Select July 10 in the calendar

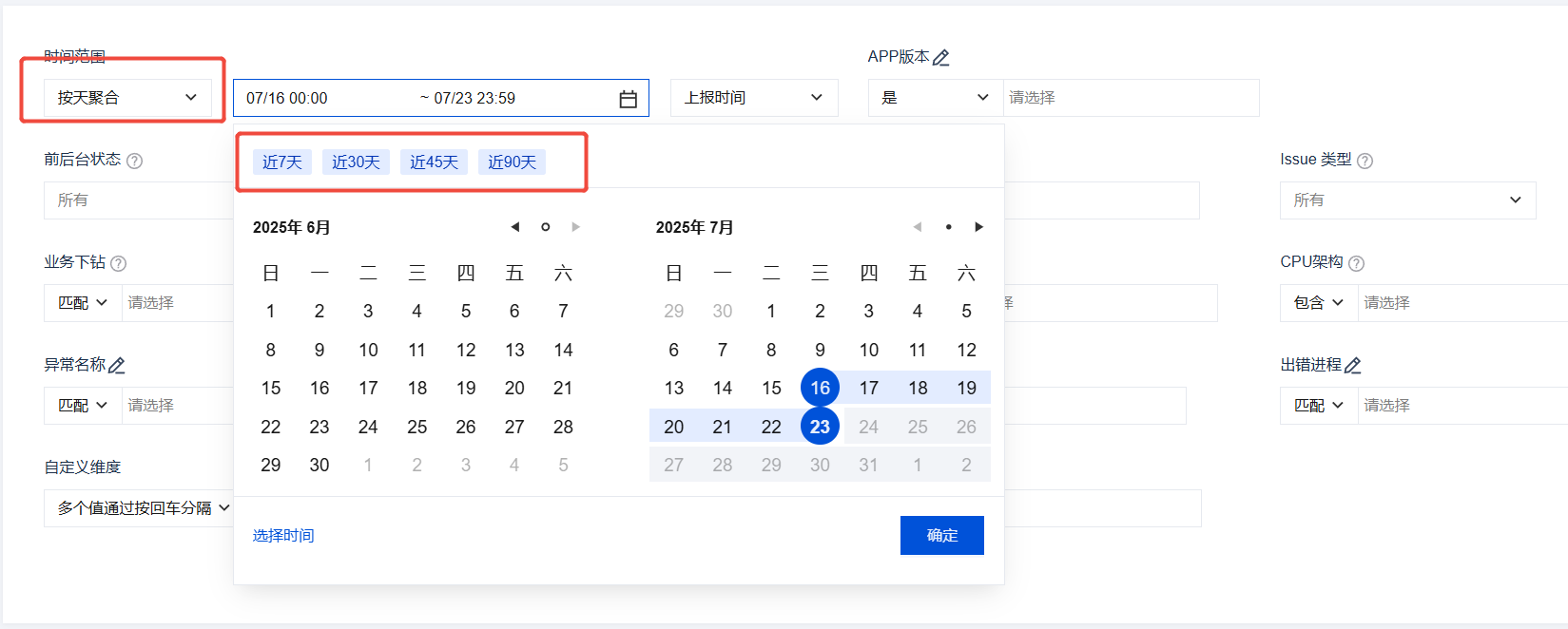pyautogui.click(x=868, y=350)
